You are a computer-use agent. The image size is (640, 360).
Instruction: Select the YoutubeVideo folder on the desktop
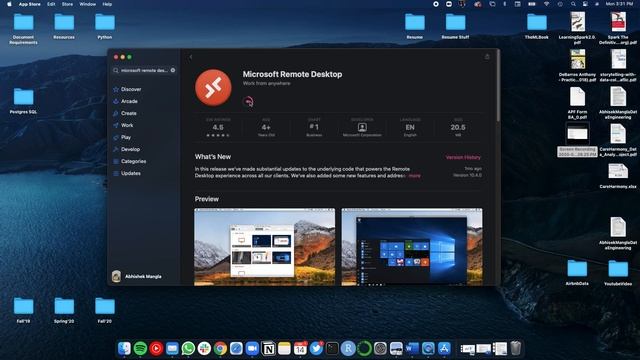(618, 272)
